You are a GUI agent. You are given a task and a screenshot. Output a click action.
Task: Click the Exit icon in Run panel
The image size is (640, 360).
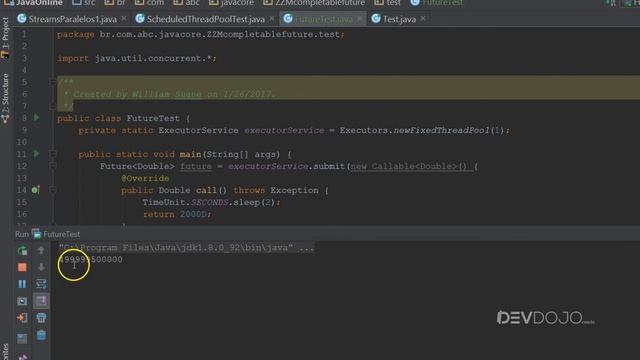pos(22,318)
